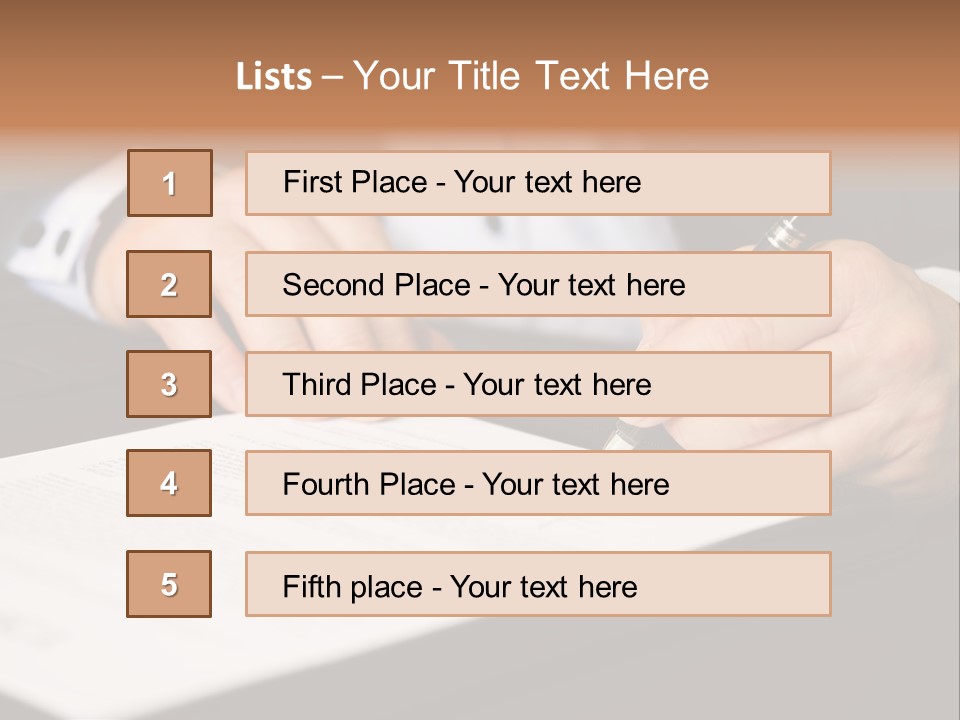This screenshot has width=960, height=720.
Task: Click the 'Second Place' text bar
Action: [x=538, y=284]
